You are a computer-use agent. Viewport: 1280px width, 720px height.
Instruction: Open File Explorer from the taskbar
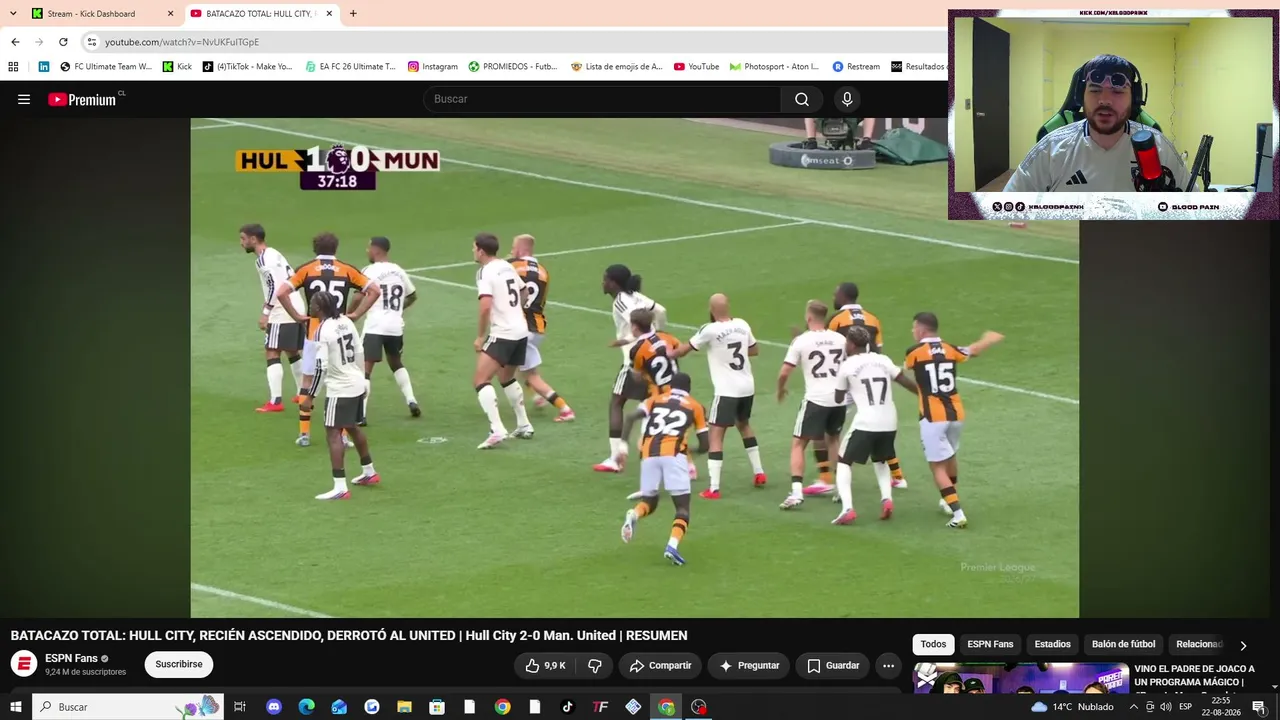[404, 707]
